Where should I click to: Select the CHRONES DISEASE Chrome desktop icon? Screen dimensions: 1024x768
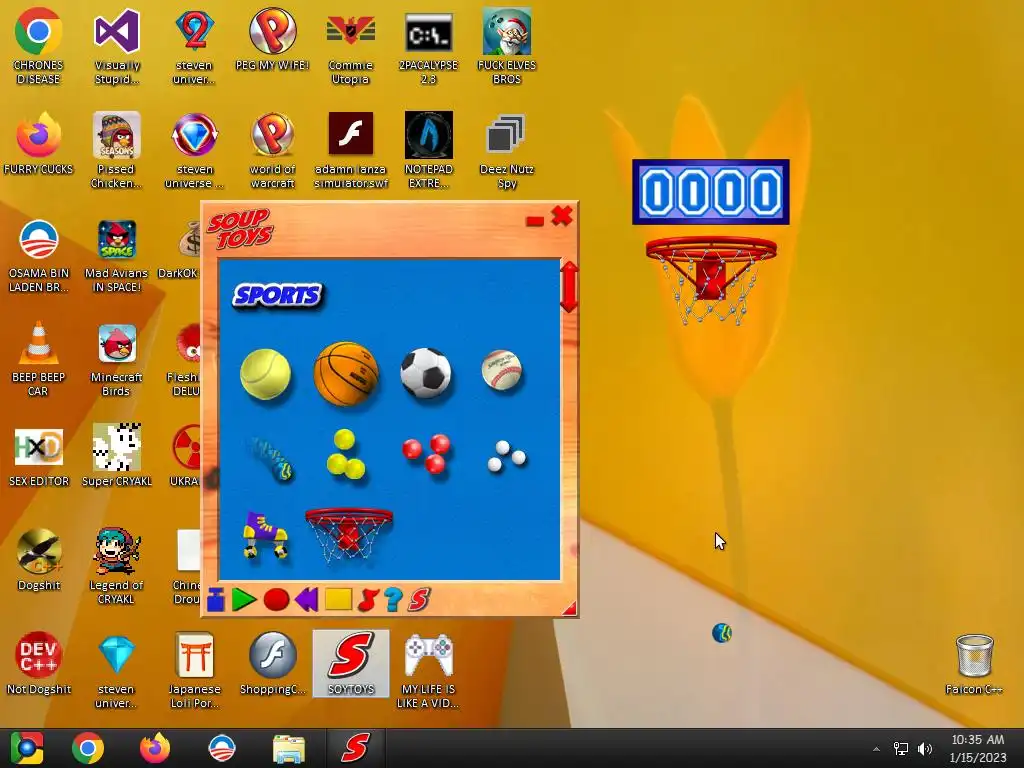[x=39, y=47]
